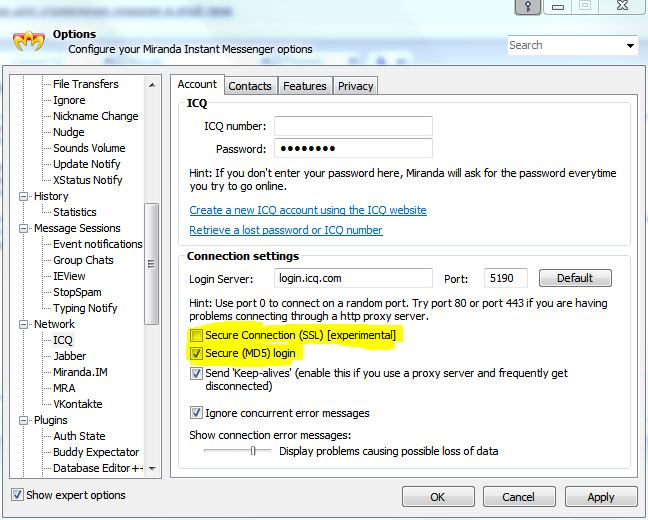Select VKontakte under Network

pos(77,404)
